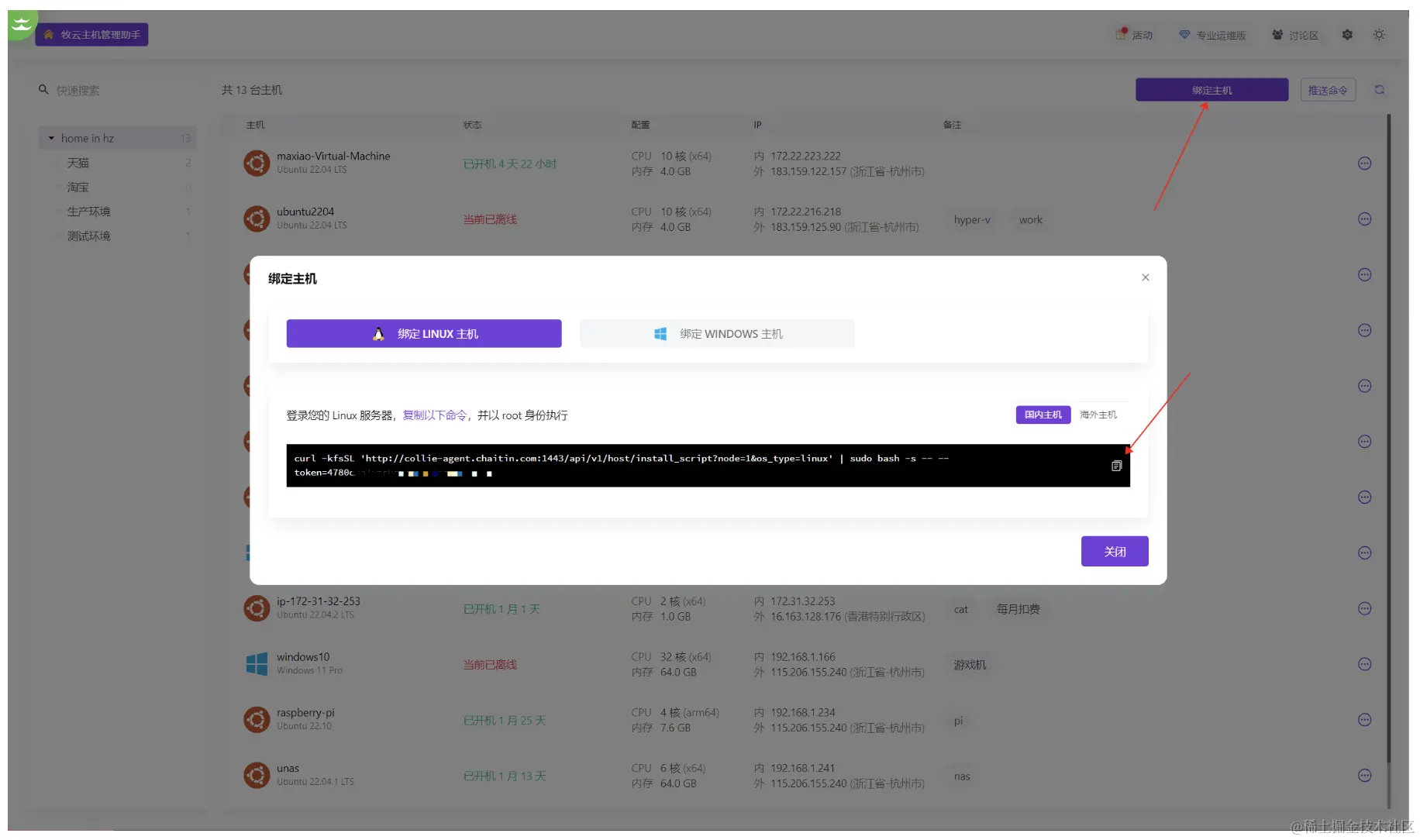1420x840 pixels.
Task: Open more options for ubuntu2204 row
Action: (x=1364, y=219)
